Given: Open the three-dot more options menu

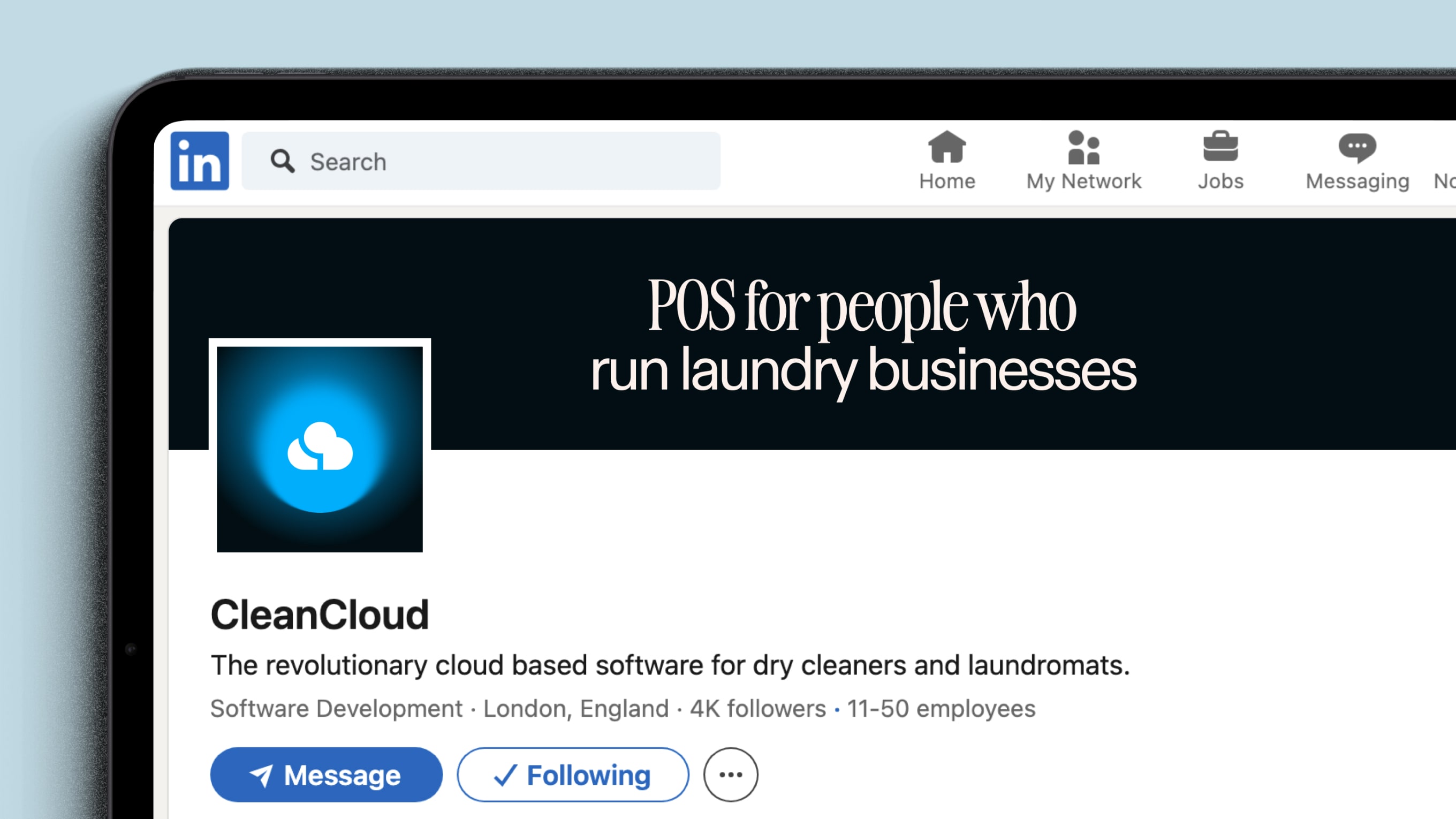Looking at the screenshot, I should tap(730, 775).
